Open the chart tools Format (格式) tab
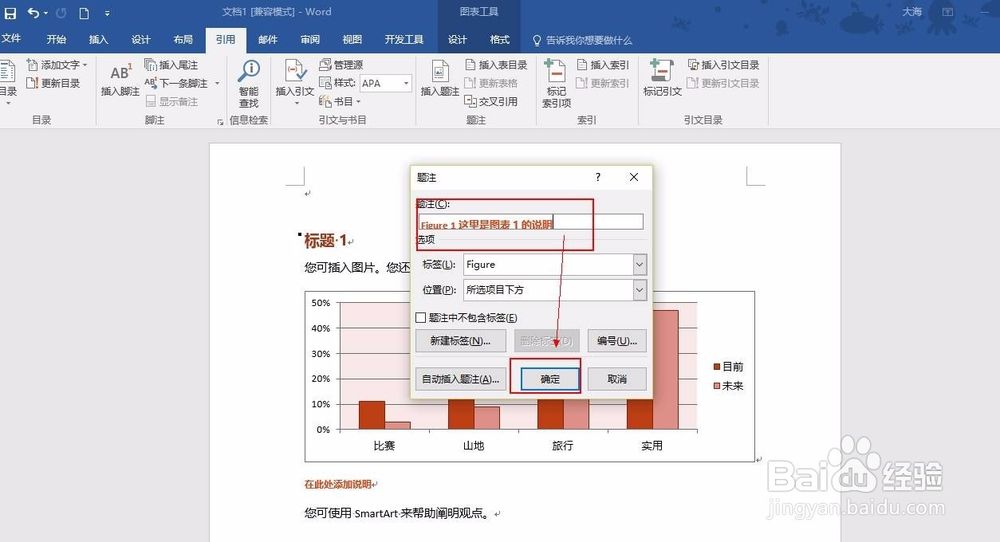The image size is (1000, 542). coord(499,40)
